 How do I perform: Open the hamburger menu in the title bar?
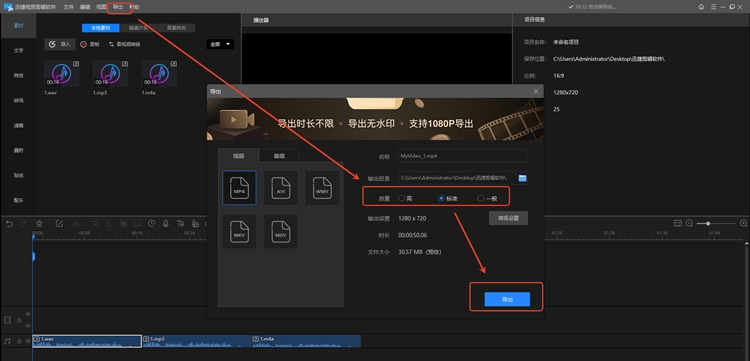pos(713,7)
